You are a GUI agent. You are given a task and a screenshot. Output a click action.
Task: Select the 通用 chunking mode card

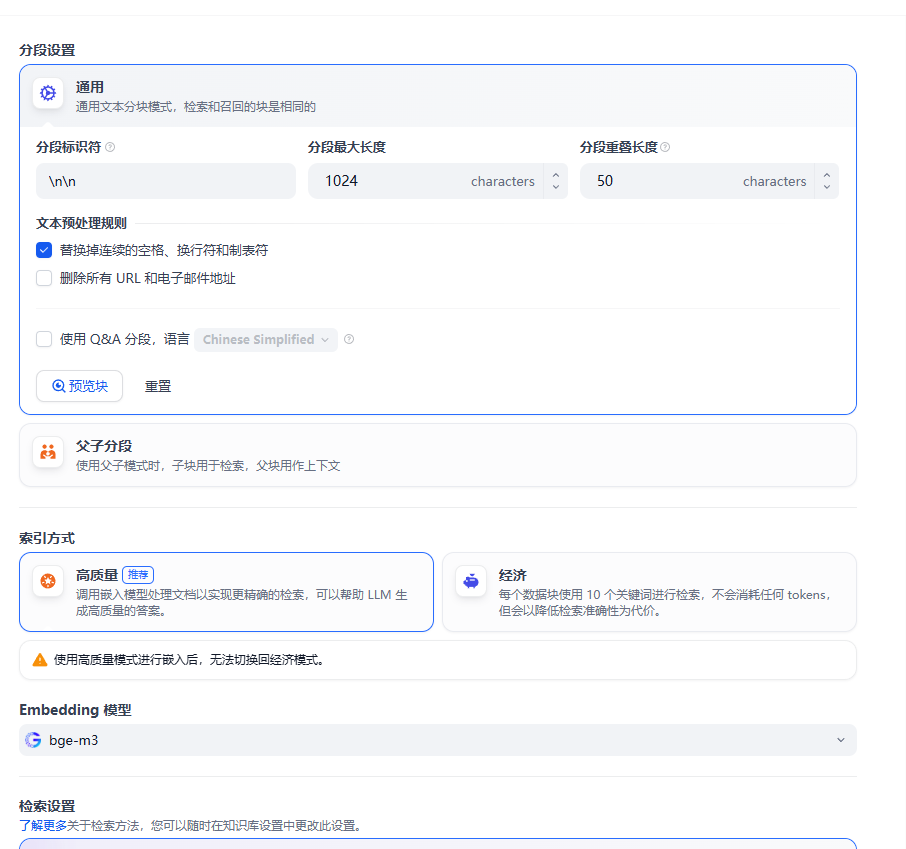(x=437, y=96)
